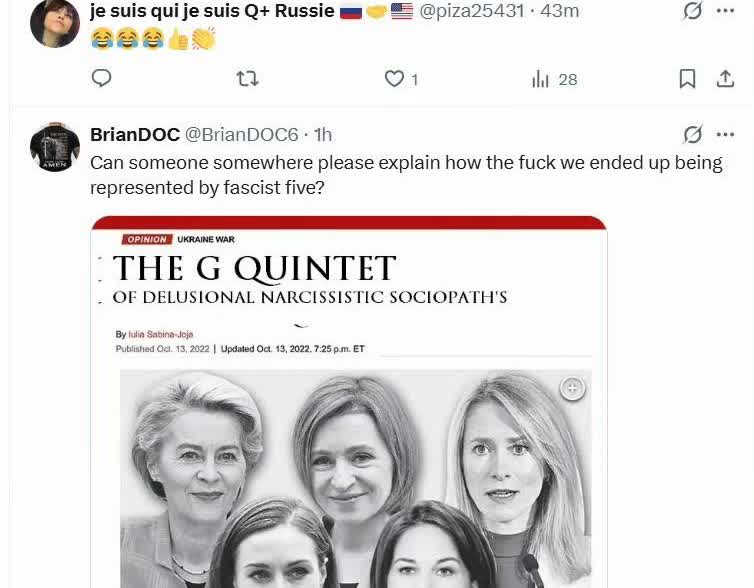Open the 43m timestamp link
The width and height of the screenshot is (754, 588).
559,11
